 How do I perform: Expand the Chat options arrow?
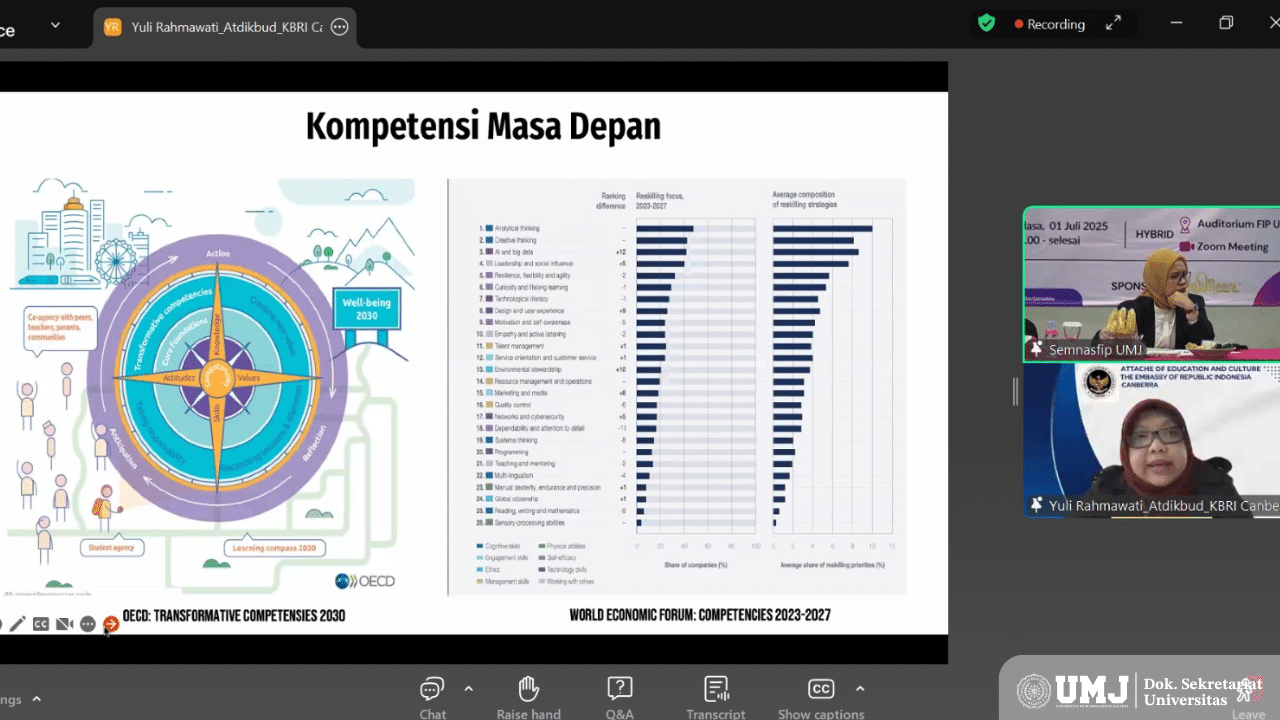468,689
